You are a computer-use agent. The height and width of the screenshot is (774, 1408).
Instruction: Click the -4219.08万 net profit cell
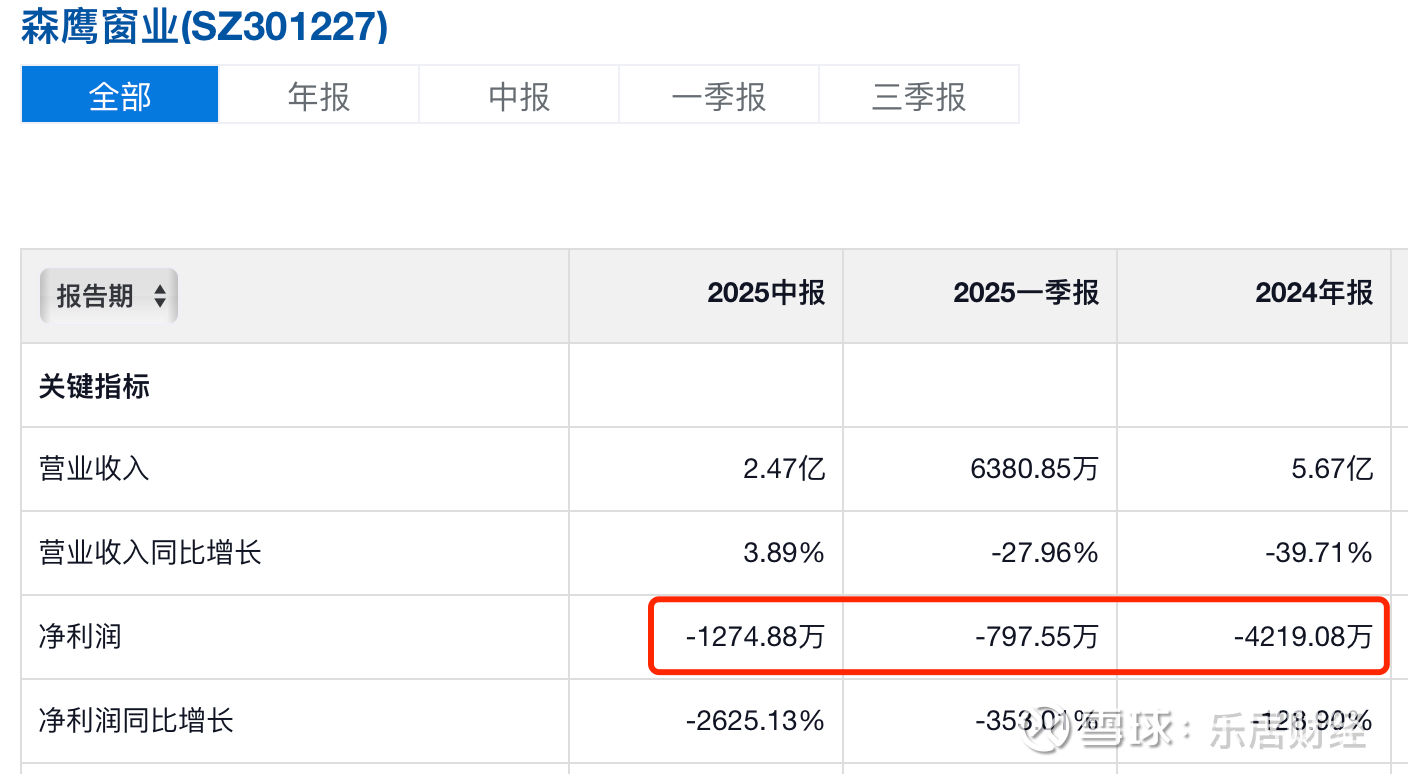click(1301, 636)
